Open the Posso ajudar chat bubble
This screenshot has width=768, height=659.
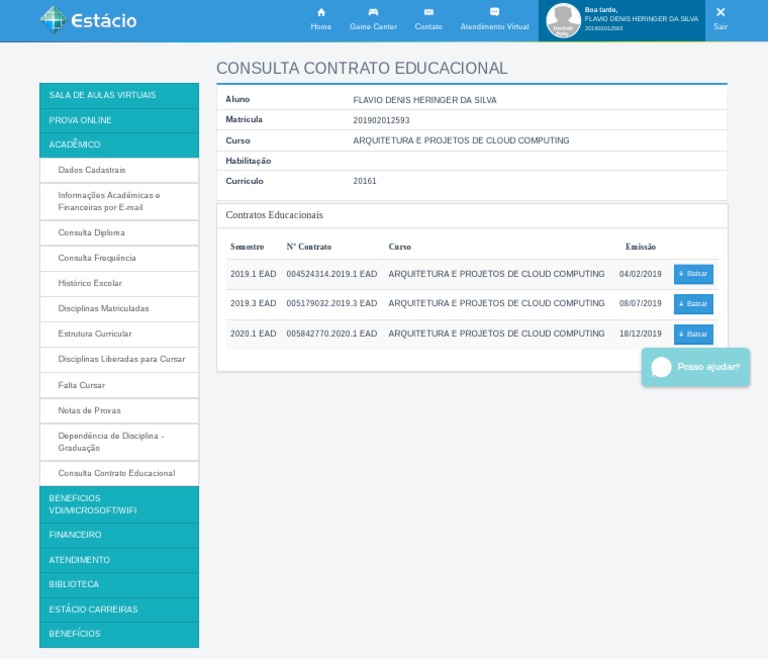(696, 367)
